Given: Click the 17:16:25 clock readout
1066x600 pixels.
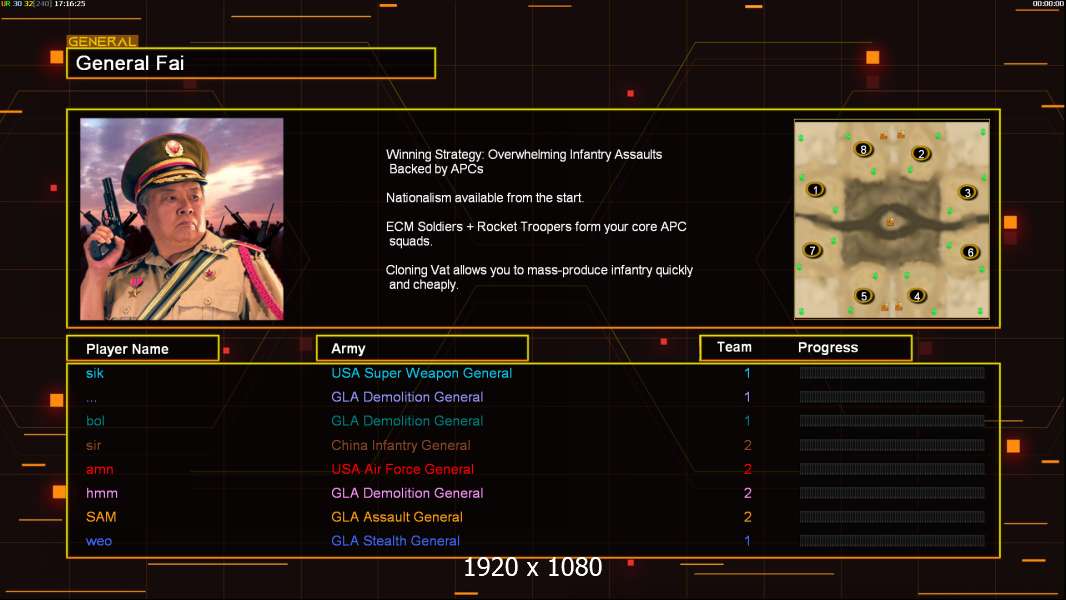Looking at the screenshot, I should click(x=70, y=4).
